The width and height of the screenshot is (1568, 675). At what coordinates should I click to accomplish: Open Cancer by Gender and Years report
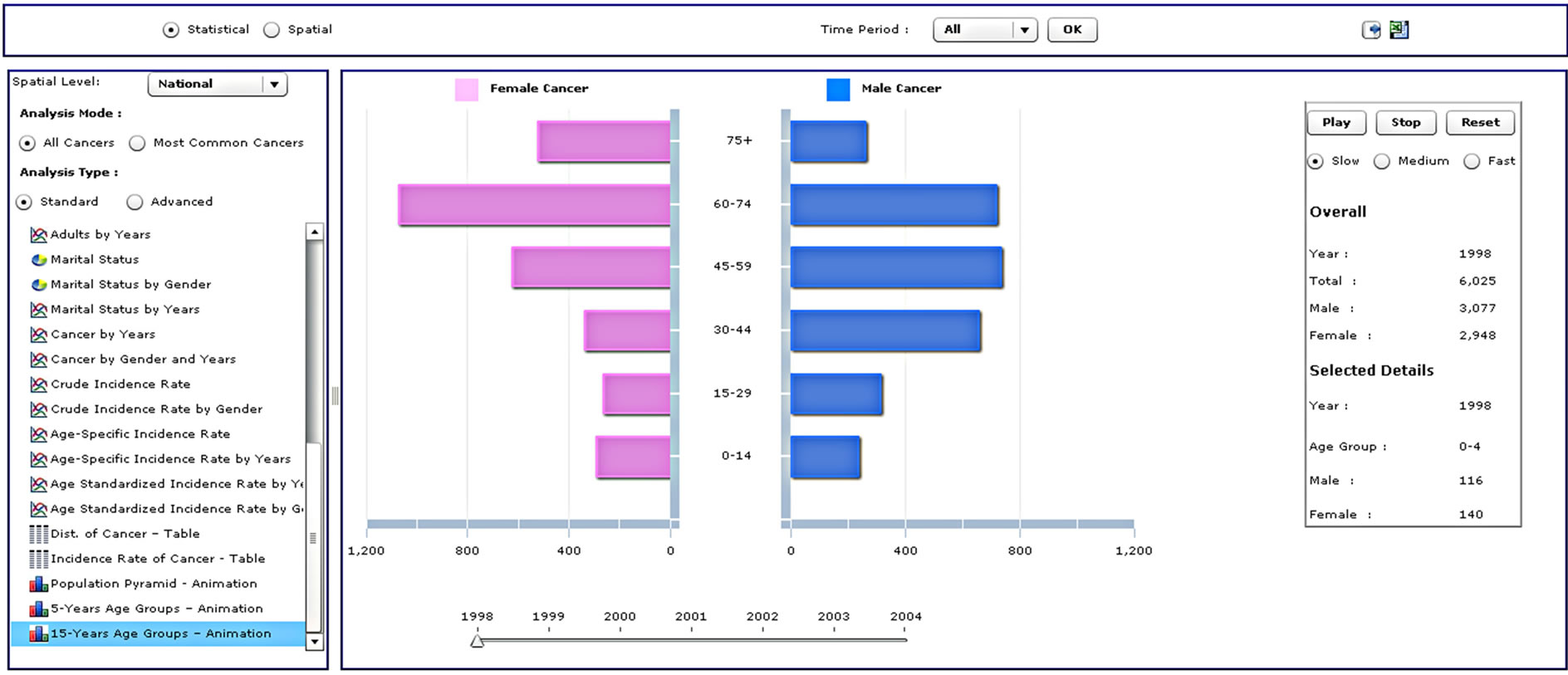(143, 360)
